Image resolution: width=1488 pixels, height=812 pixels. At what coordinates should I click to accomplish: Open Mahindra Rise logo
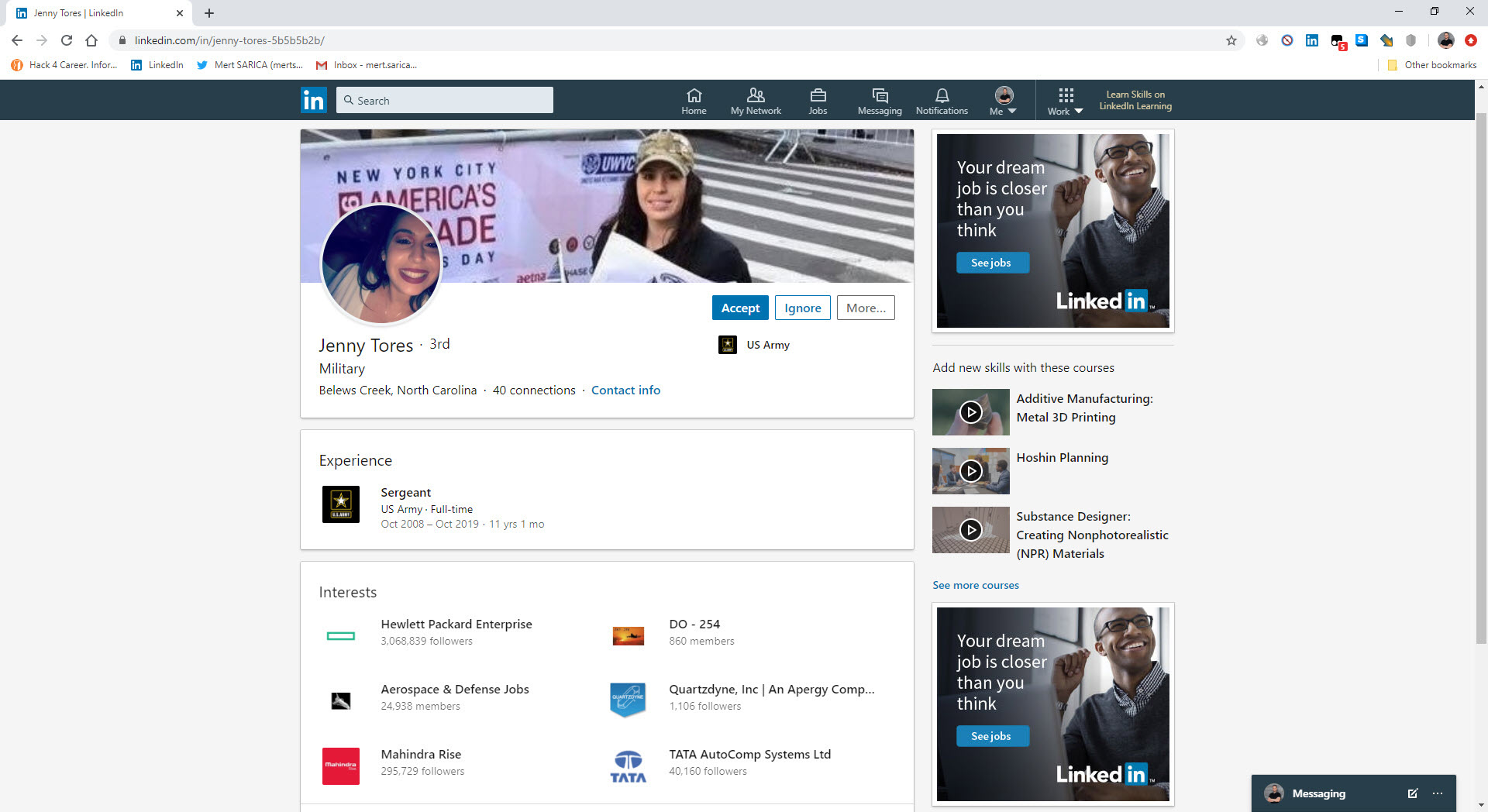click(341, 766)
